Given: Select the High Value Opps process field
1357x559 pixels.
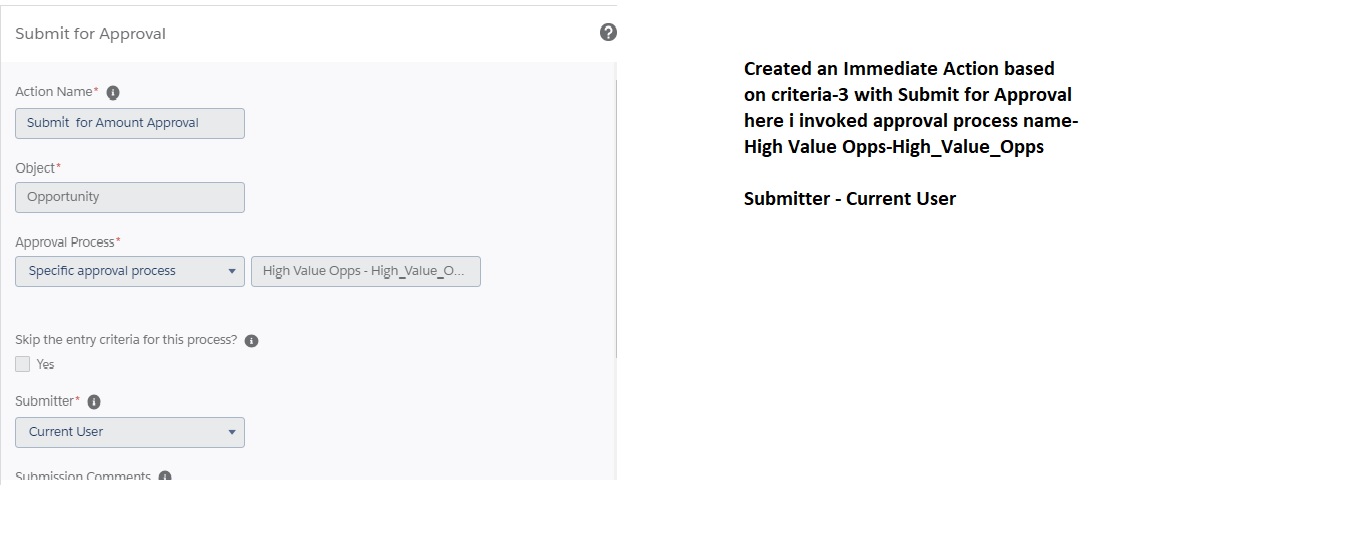Looking at the screenshot, I should pyautogui.click(x=365, y=271).
